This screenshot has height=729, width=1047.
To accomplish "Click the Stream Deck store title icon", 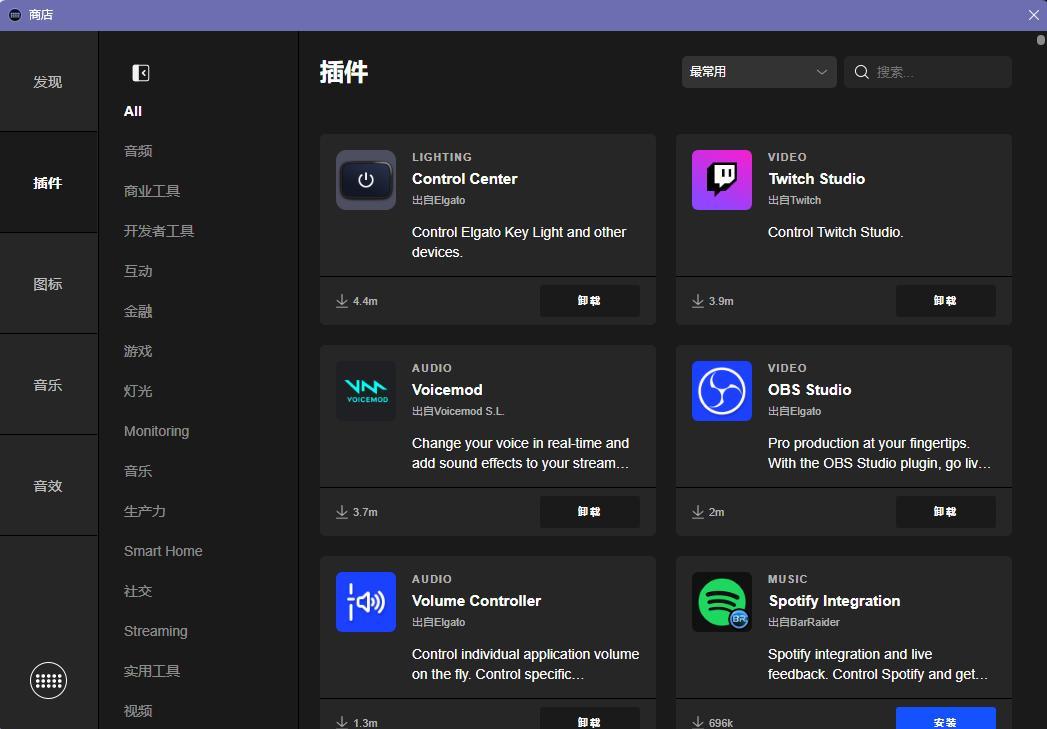I will click(15, 15).
